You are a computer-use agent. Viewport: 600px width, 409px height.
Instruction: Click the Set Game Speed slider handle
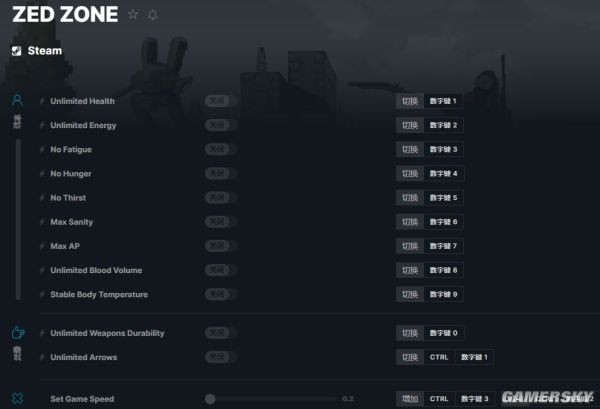[210, 399]
